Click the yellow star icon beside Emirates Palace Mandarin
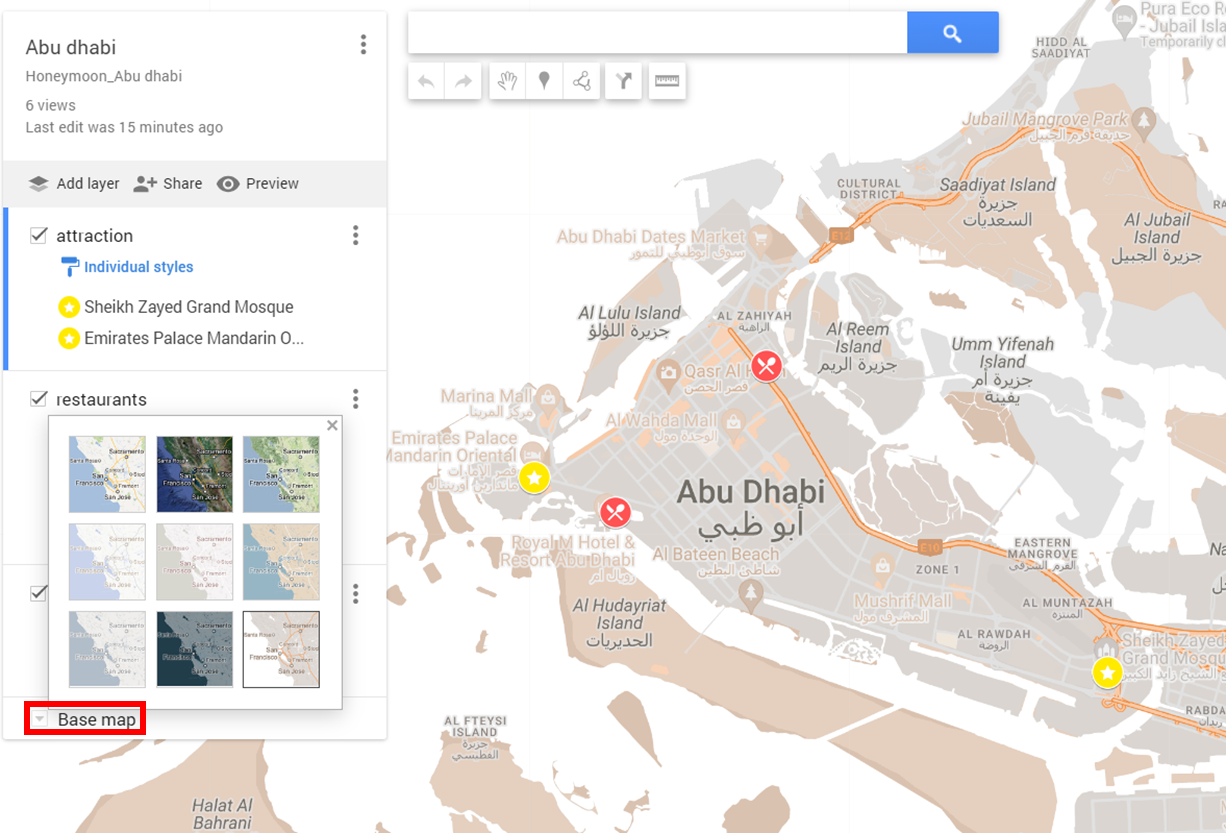 click(68, 338)
